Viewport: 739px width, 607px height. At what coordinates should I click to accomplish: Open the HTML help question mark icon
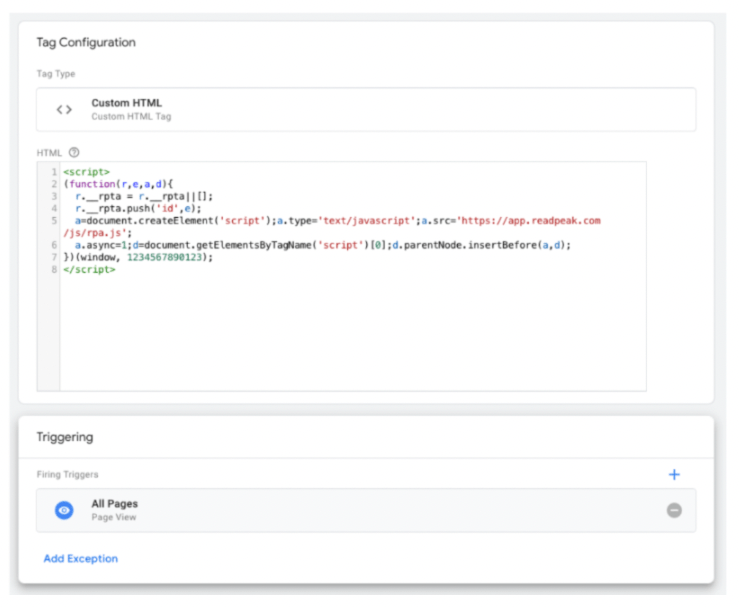pos(74,152)
